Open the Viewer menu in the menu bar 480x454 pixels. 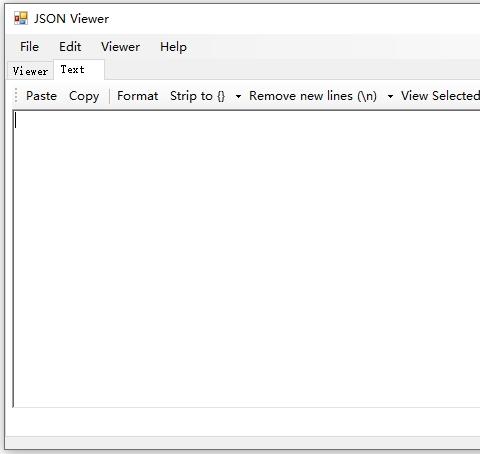click(x=120, y=47)
